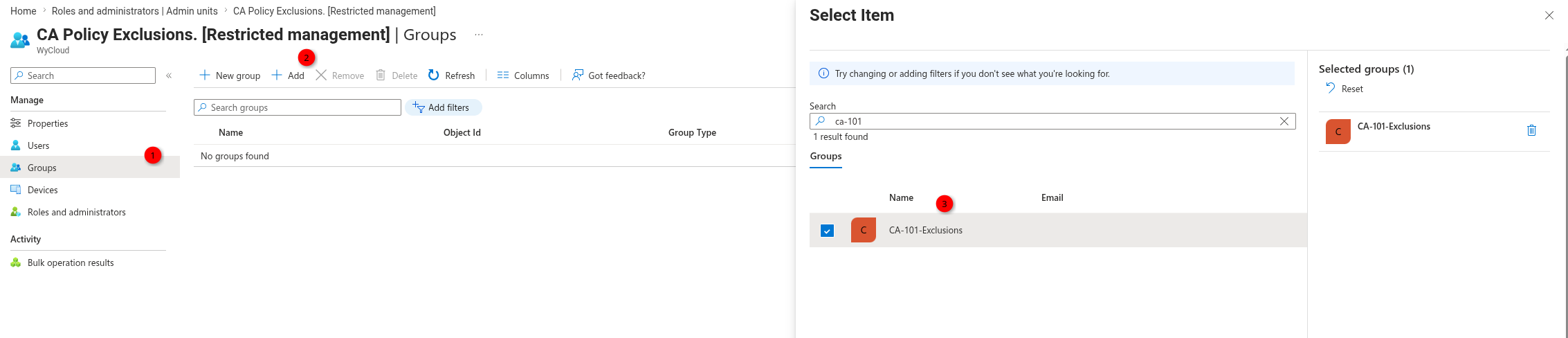Reset the selected groups
This screenshot has height=338, width=1568.
tap(1344, 89)
